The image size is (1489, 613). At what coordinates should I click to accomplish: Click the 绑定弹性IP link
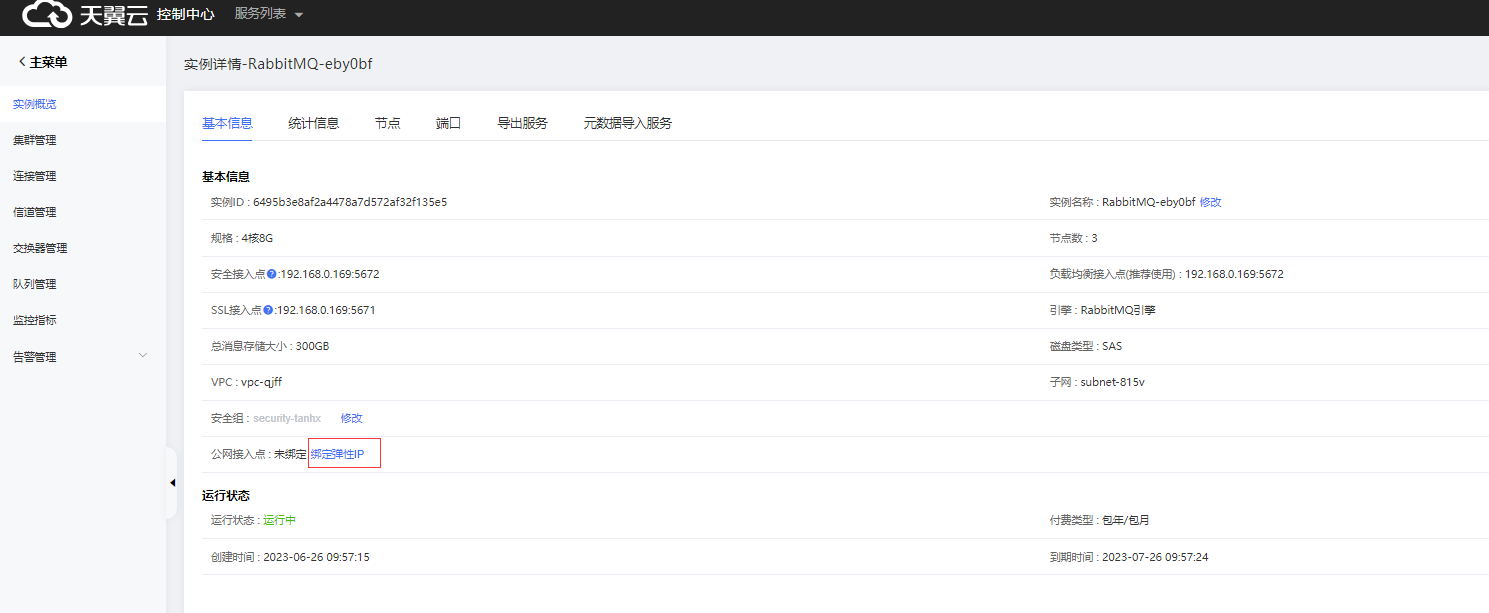(338, 454)
